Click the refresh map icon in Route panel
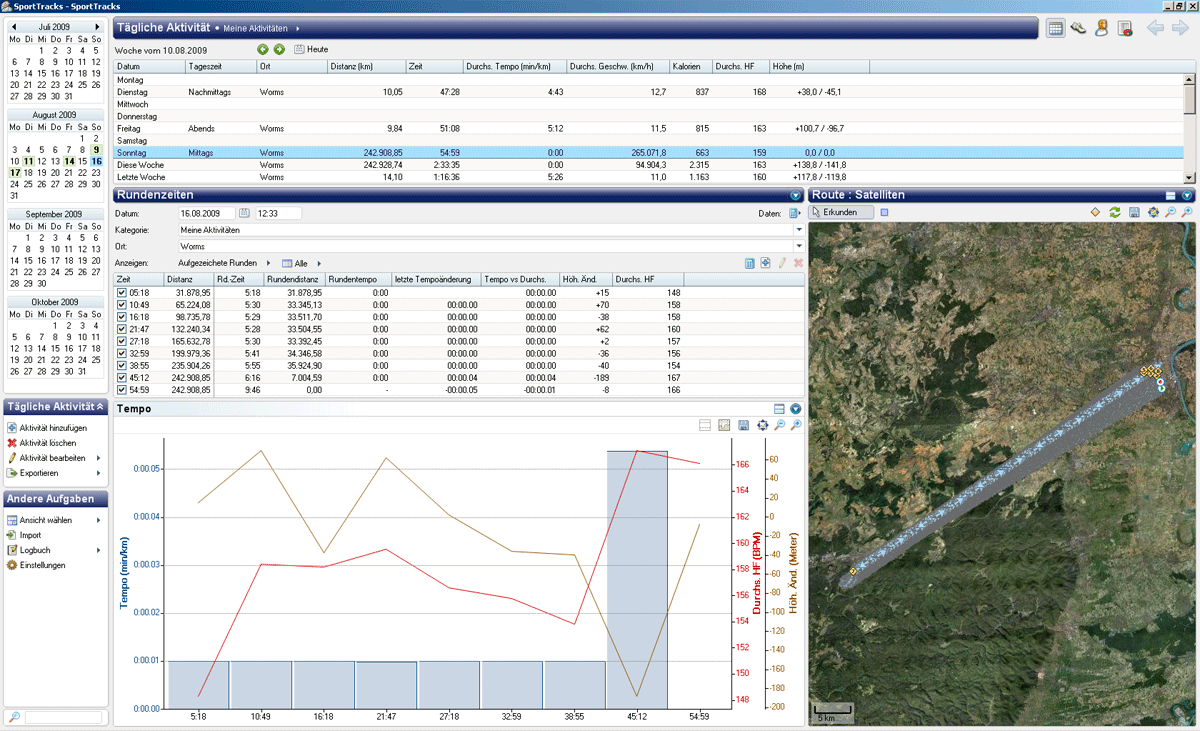The height and width of the screenshot is (731, 1200). pos(1114,212)
